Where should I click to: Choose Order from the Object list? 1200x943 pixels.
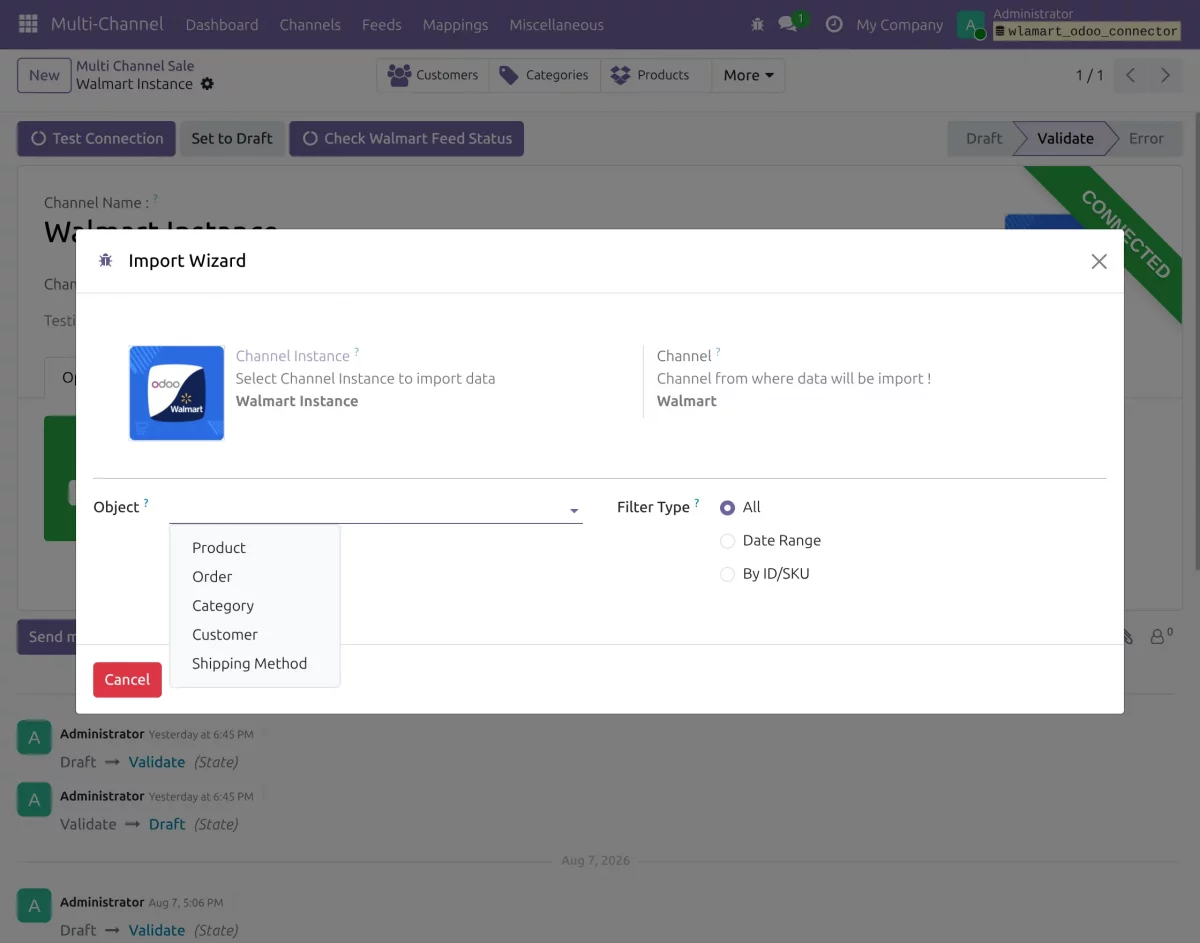tap(255, 577)
